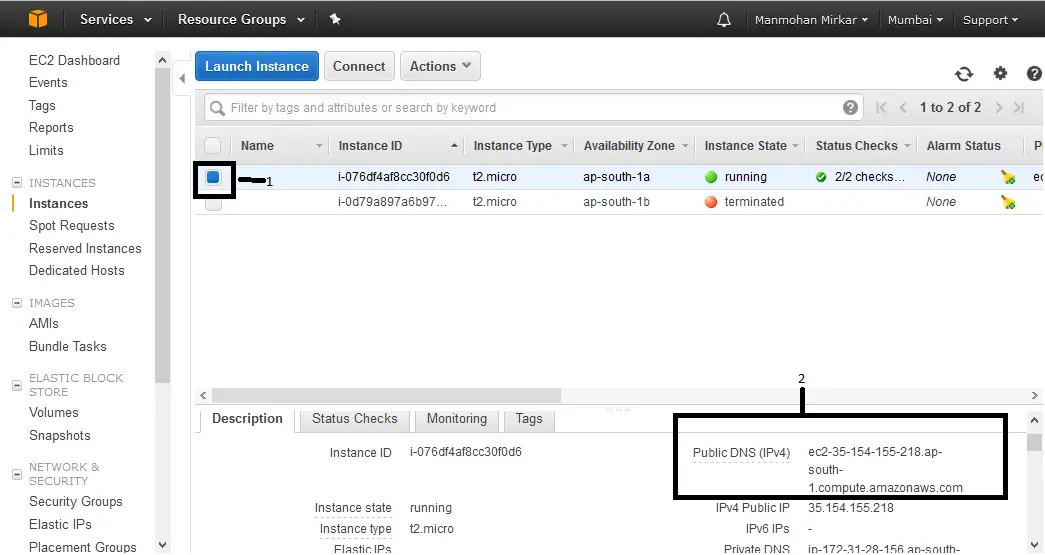The height and width of the screenshot is (555, 1045).
Task: Click the sidebar vertical scrollbar
Action: pos(162,225)
